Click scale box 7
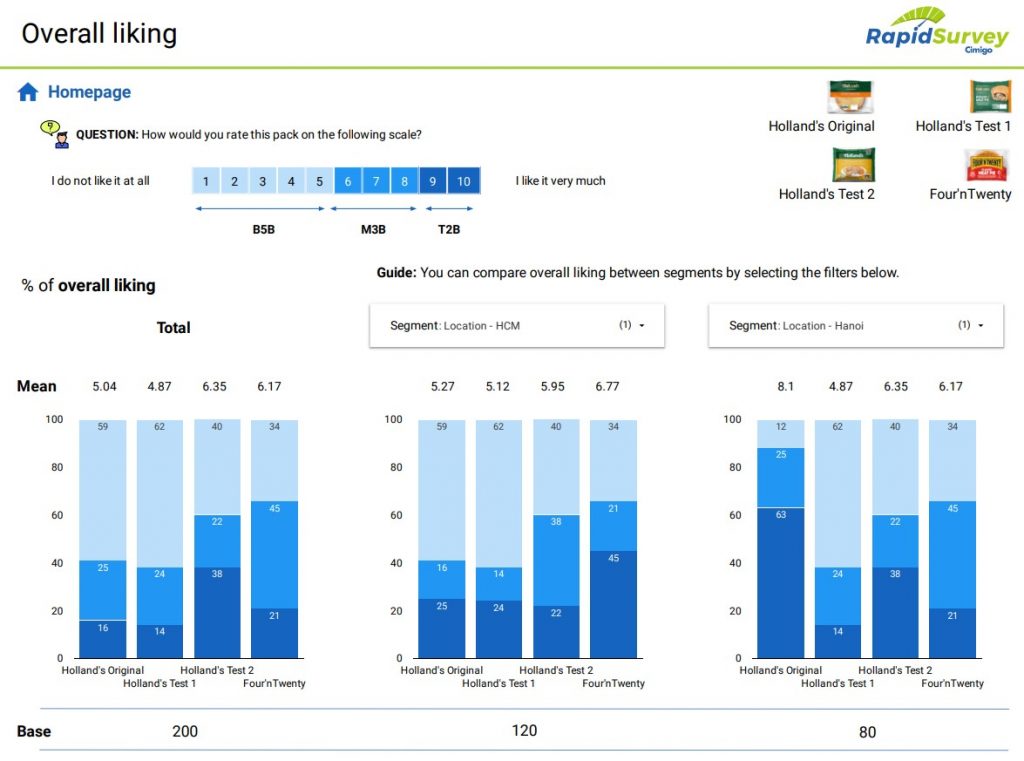 pos(376,181)
